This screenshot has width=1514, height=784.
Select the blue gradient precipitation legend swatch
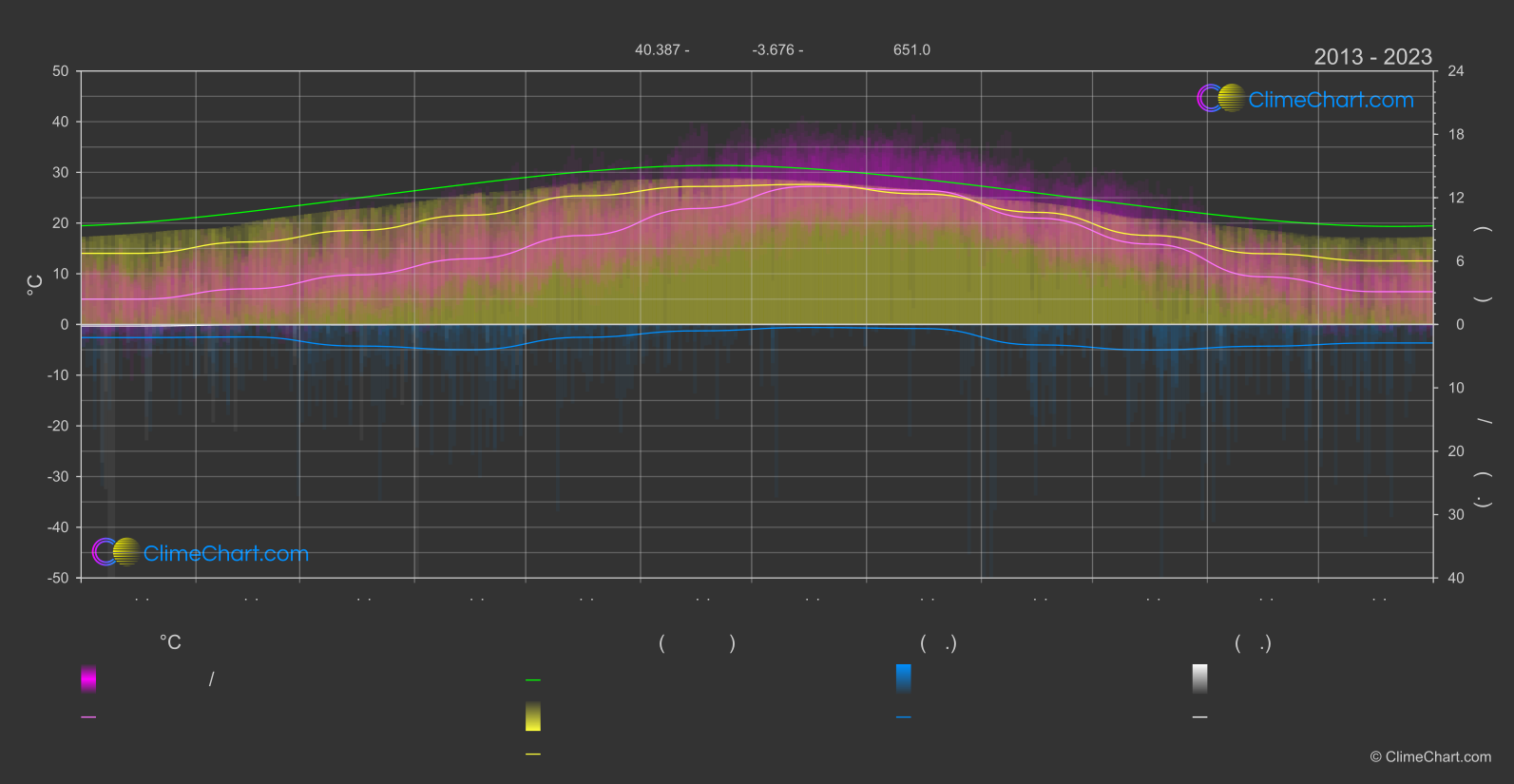[x=904, y=679]
